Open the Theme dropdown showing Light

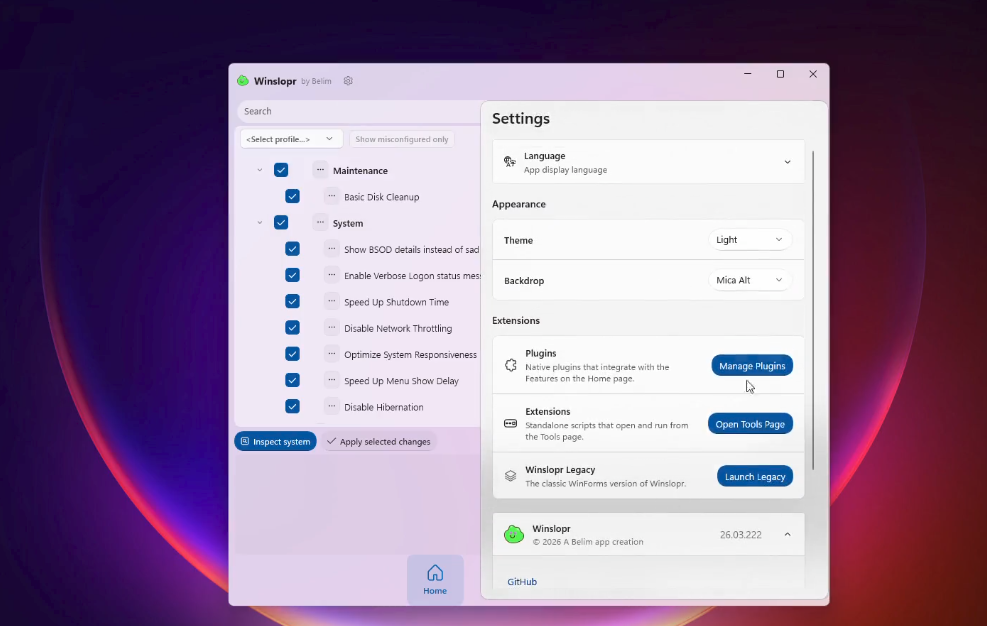tap(749, 240)
